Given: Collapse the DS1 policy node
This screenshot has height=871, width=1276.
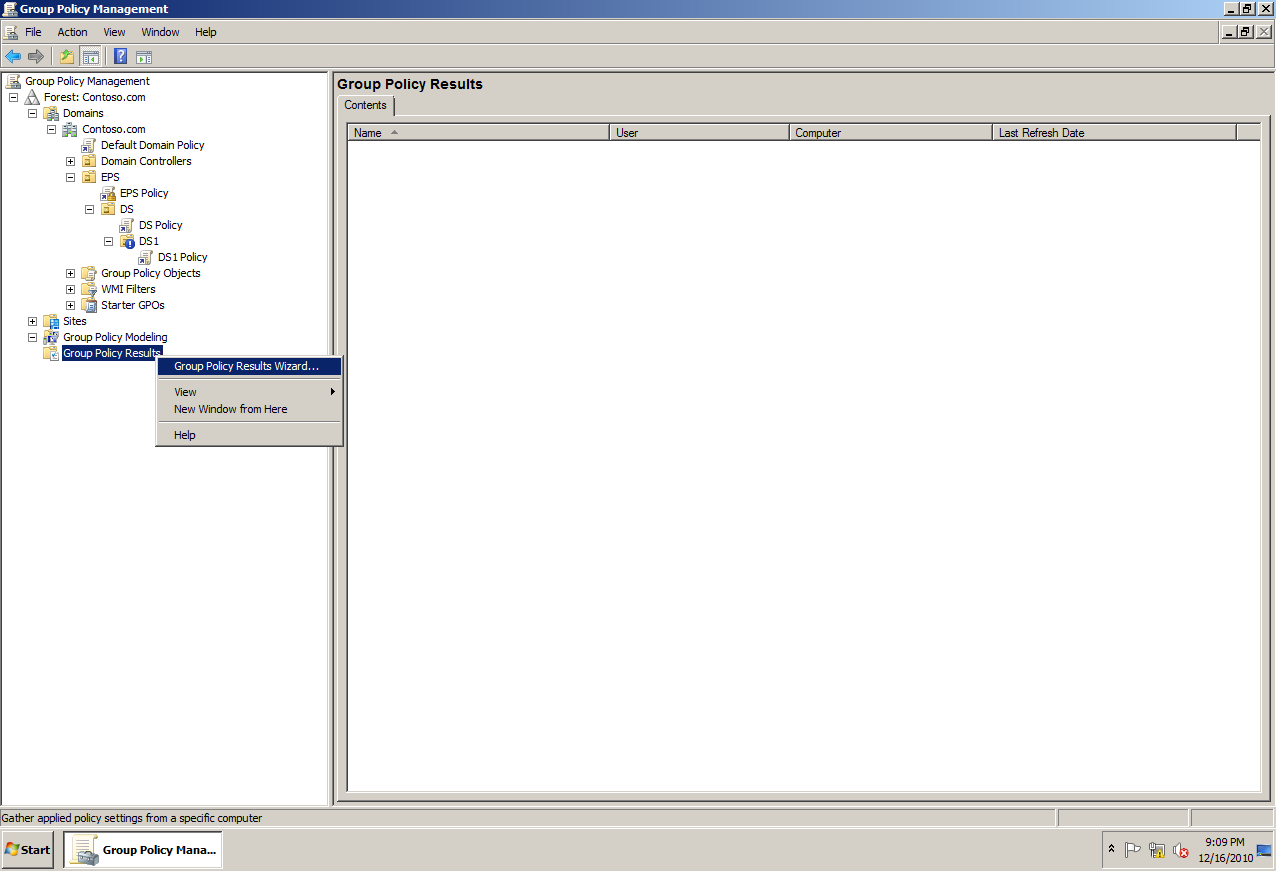Looking at the screenshot, I should [108, 241].
